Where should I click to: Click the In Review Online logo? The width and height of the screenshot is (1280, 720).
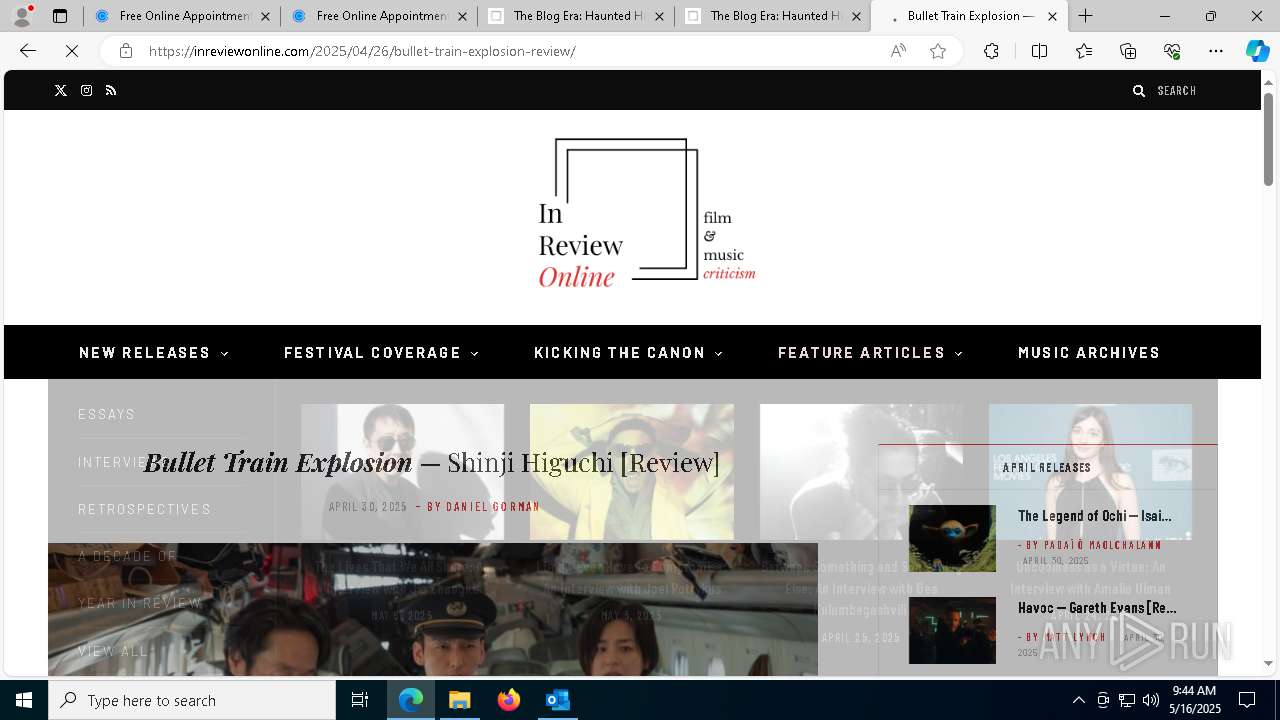coord(647,213)
